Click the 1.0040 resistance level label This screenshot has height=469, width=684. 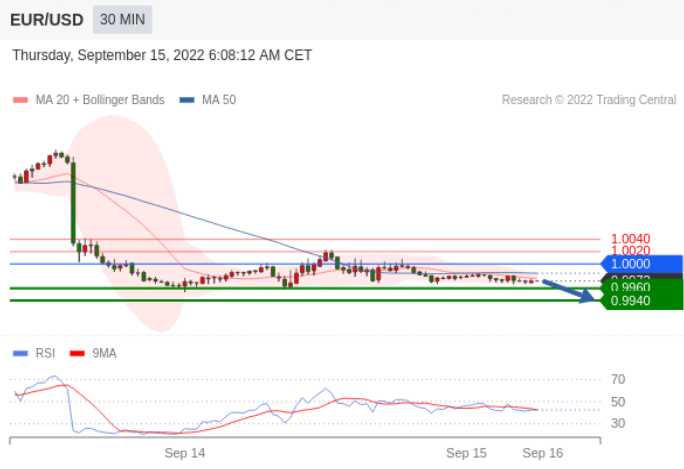[630, 239]
